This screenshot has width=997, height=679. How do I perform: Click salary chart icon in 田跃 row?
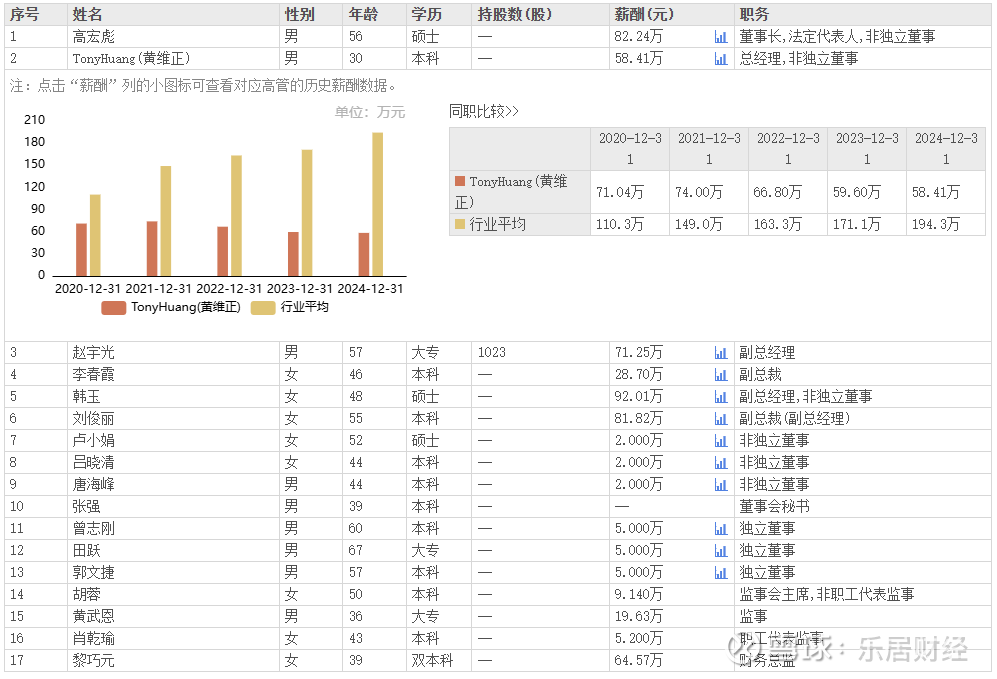coord(720,551)
